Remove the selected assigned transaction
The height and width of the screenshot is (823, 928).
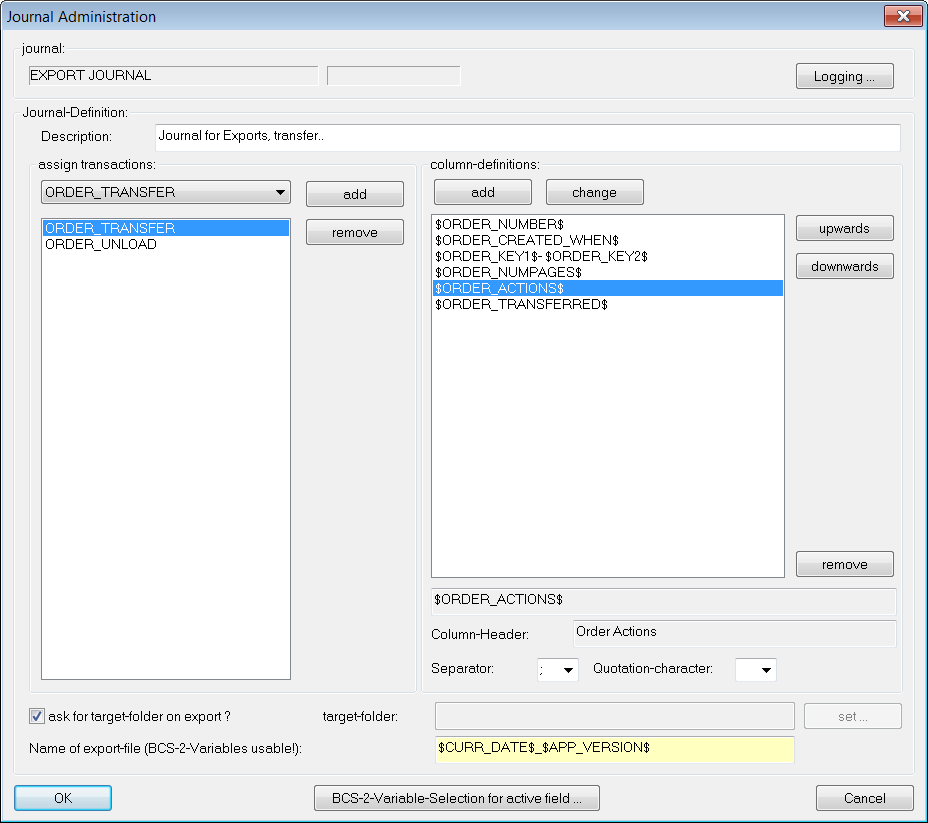click(x=355, y=233)
